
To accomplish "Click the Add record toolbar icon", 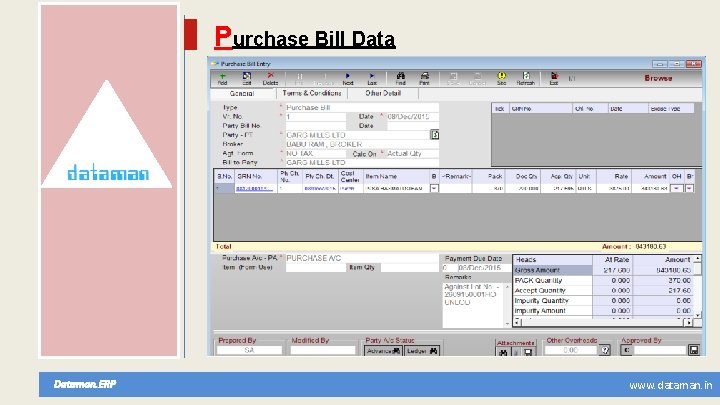I will pyautogui.click(x=223, y=79).
